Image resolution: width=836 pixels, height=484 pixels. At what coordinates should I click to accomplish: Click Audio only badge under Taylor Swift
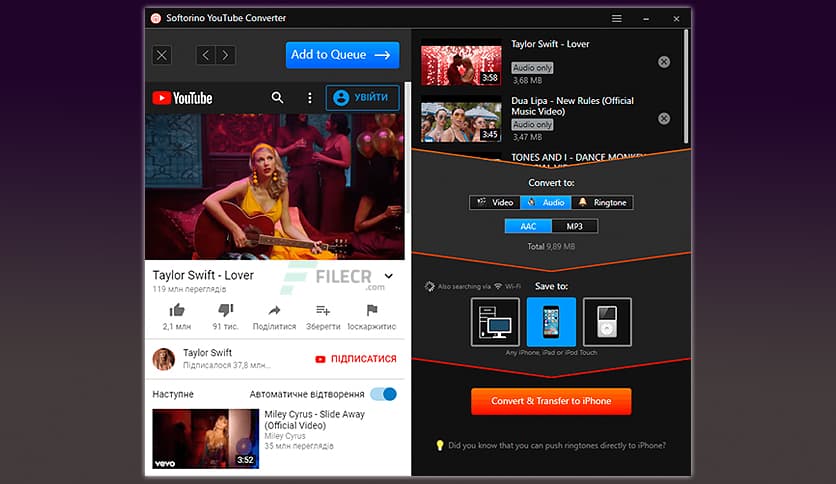click(x=532, y=68)
